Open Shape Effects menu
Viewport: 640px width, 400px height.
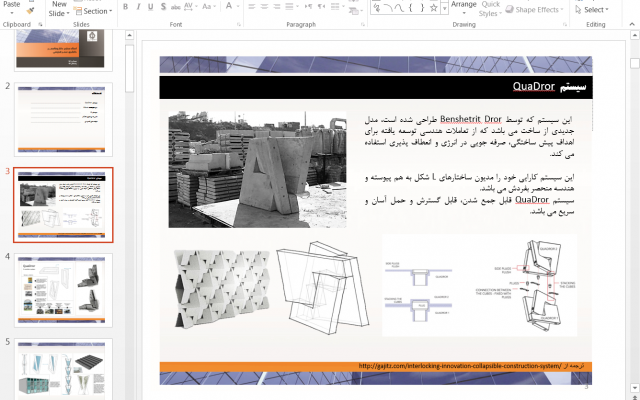click(535, 9)
